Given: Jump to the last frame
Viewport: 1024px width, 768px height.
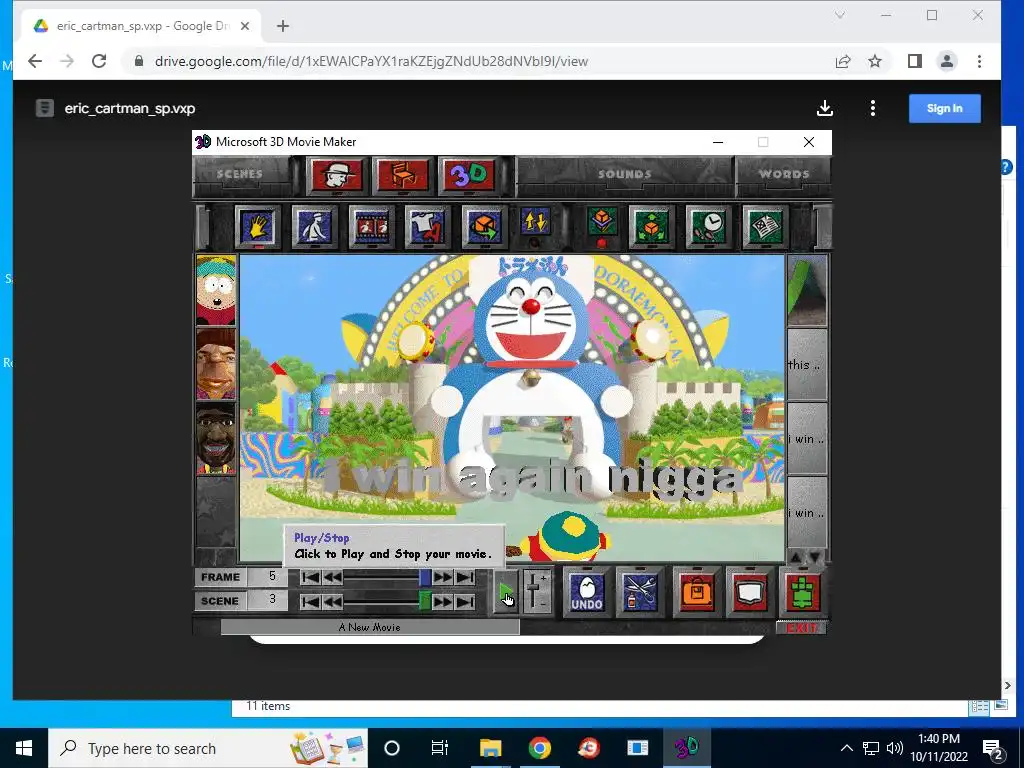Looking at the screenshot, I should pos(465,577).
